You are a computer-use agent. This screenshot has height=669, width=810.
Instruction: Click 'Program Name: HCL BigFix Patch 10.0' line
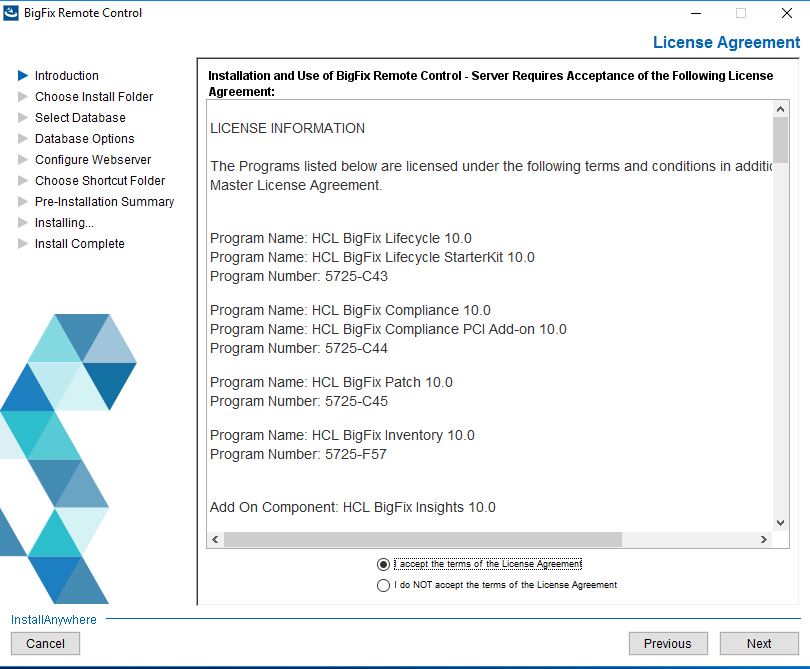(x=331, y=382)
